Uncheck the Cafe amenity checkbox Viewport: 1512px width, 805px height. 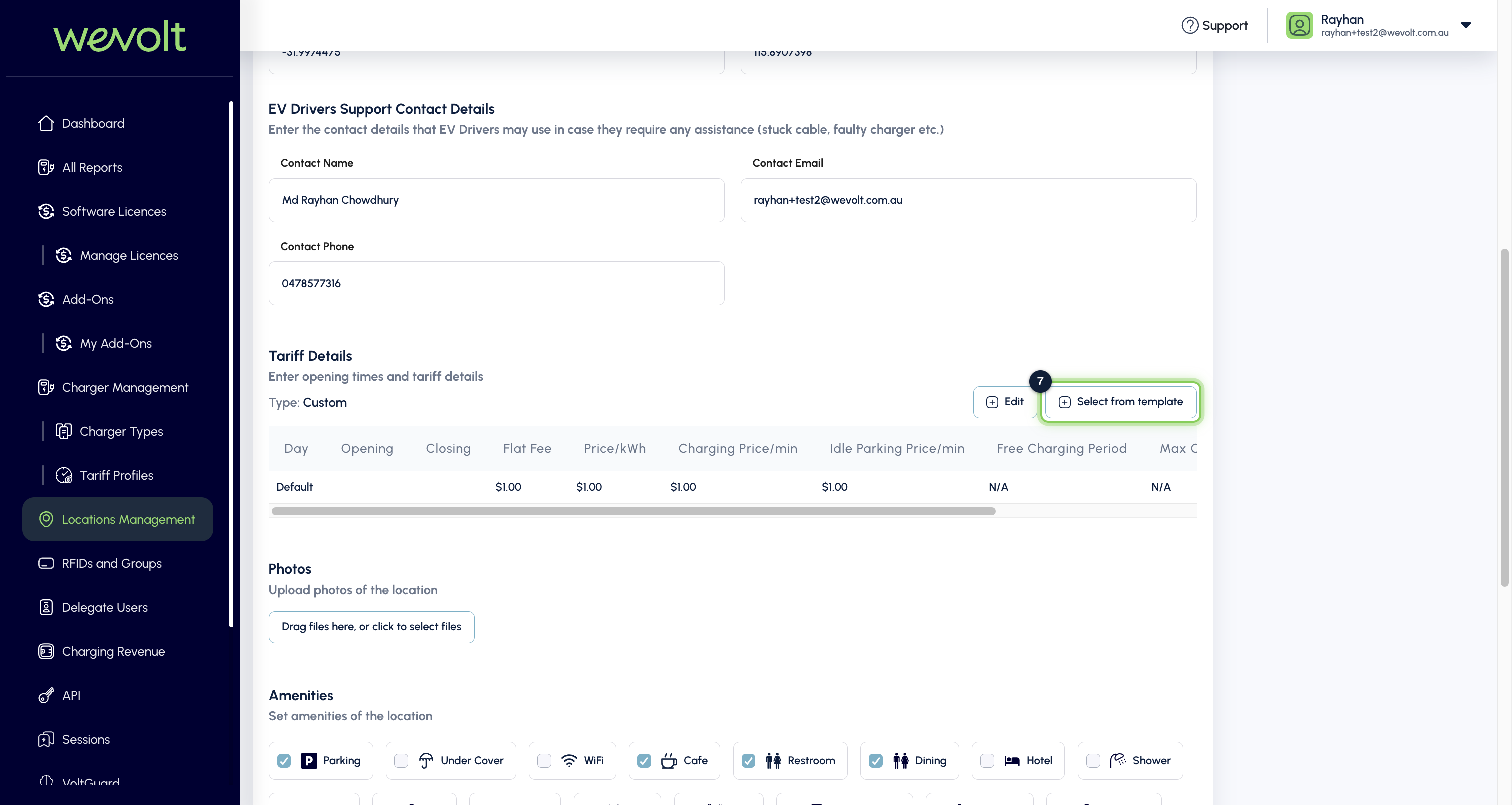coord(644,761)
